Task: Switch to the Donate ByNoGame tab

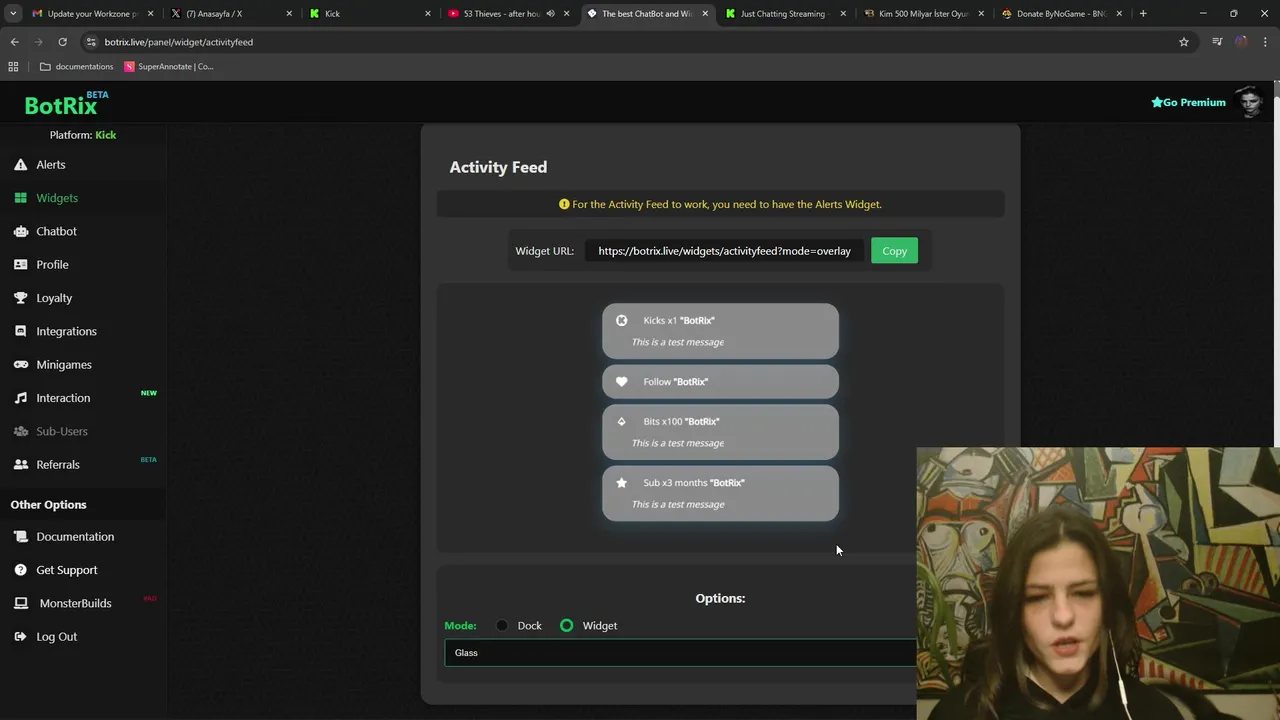Action: coord(1061,14)
